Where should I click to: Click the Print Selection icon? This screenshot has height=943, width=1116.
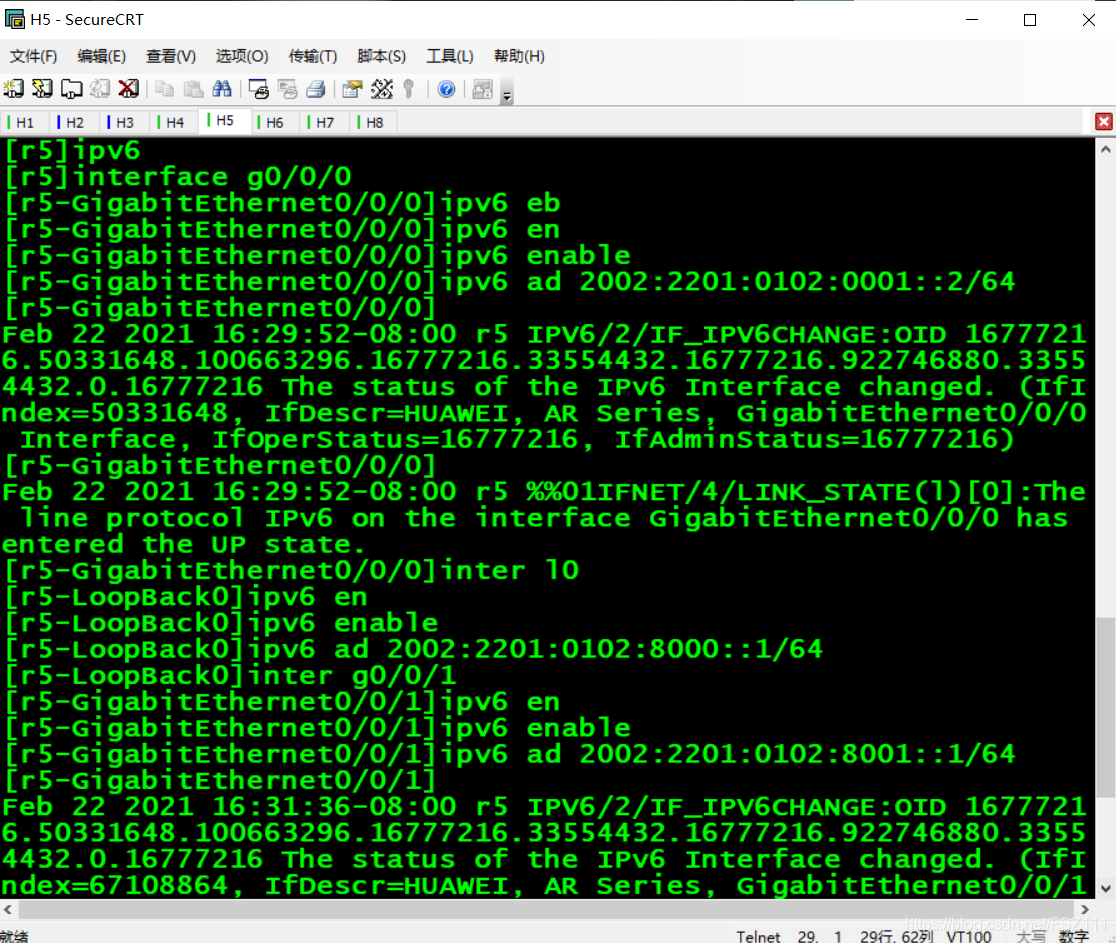[288, 89]
